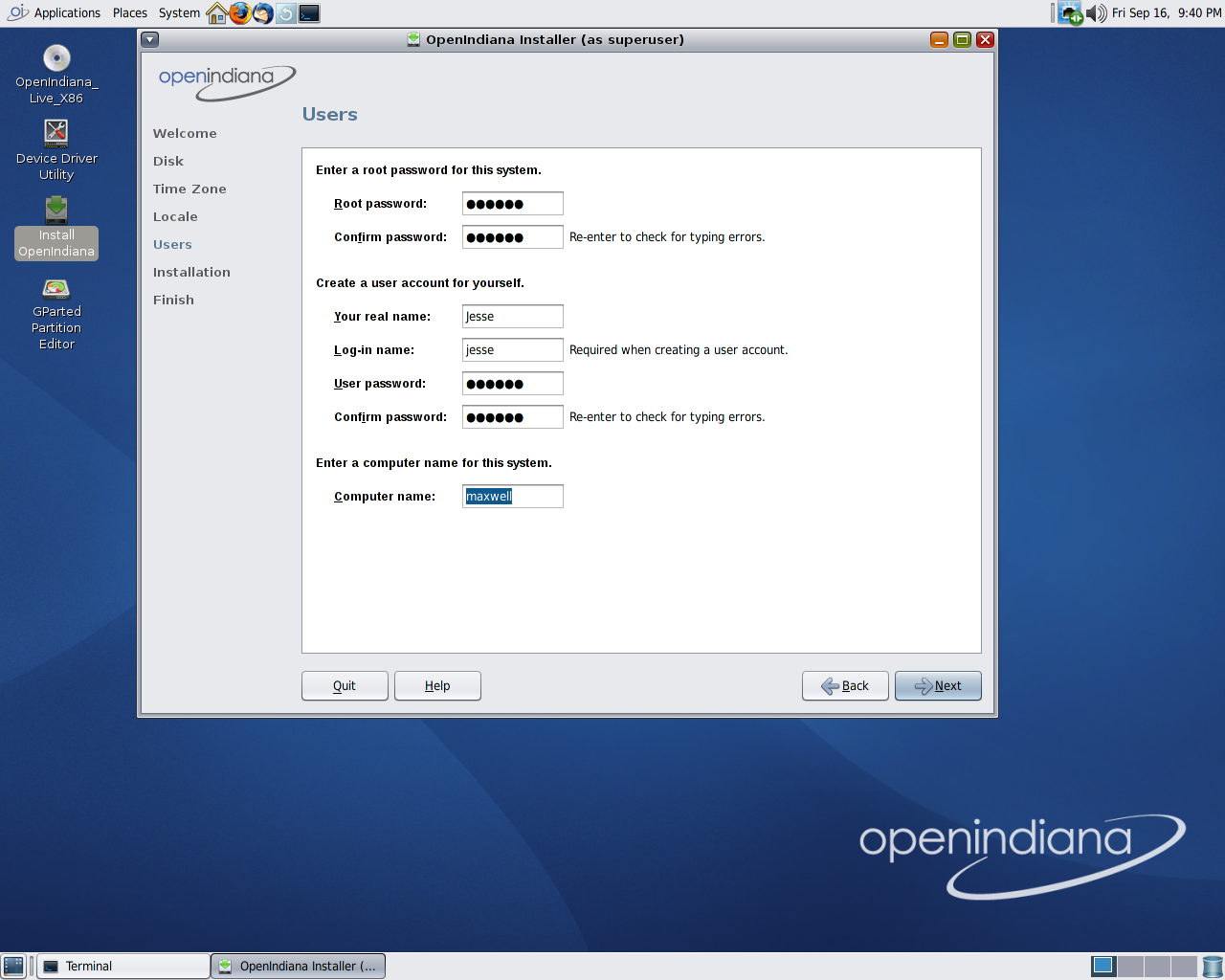
Task: Open the volume control speaker icon
Action: pyautogui.click(x=1096, y=13)
